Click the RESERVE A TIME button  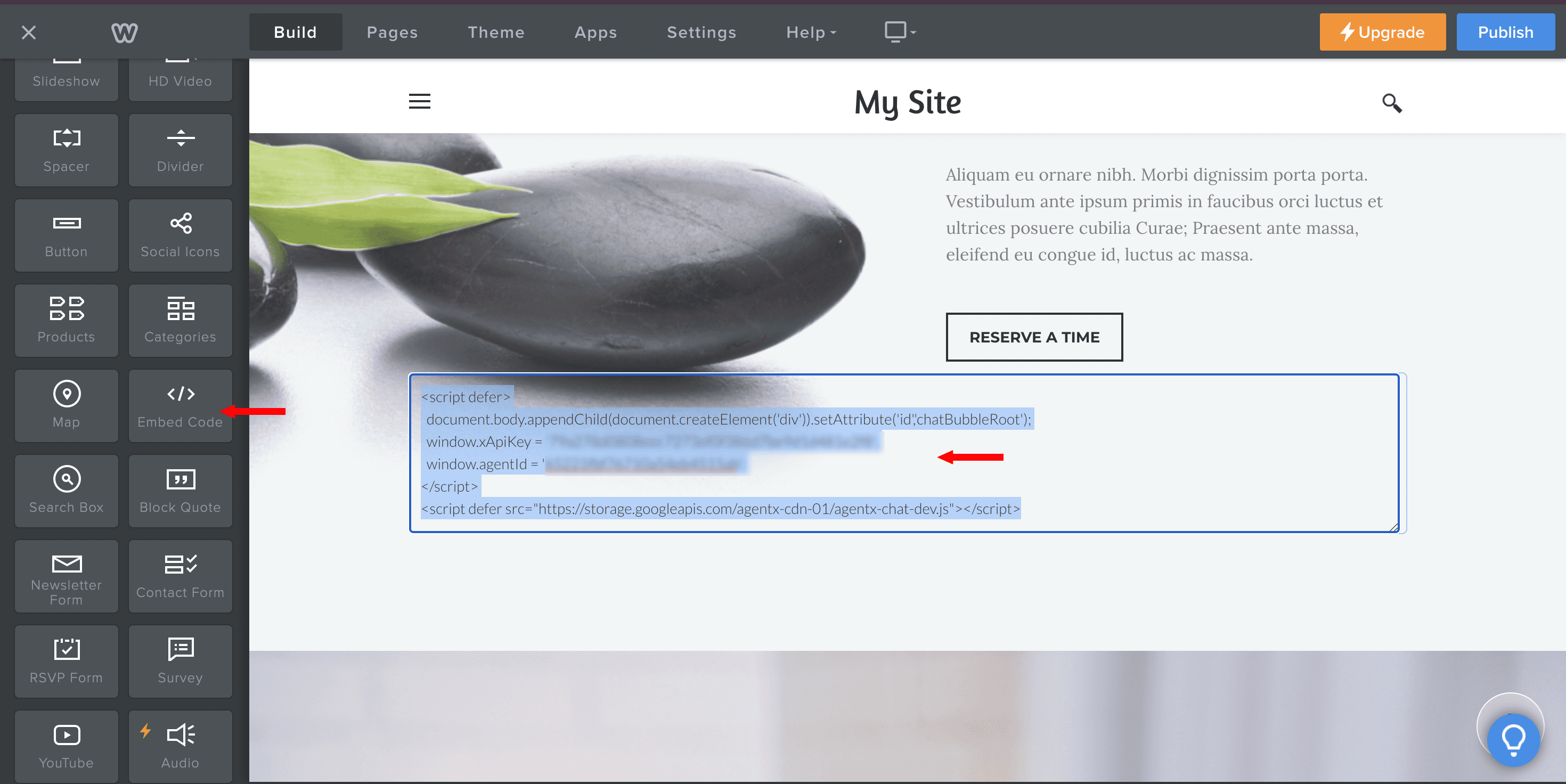pos(1034,337)
